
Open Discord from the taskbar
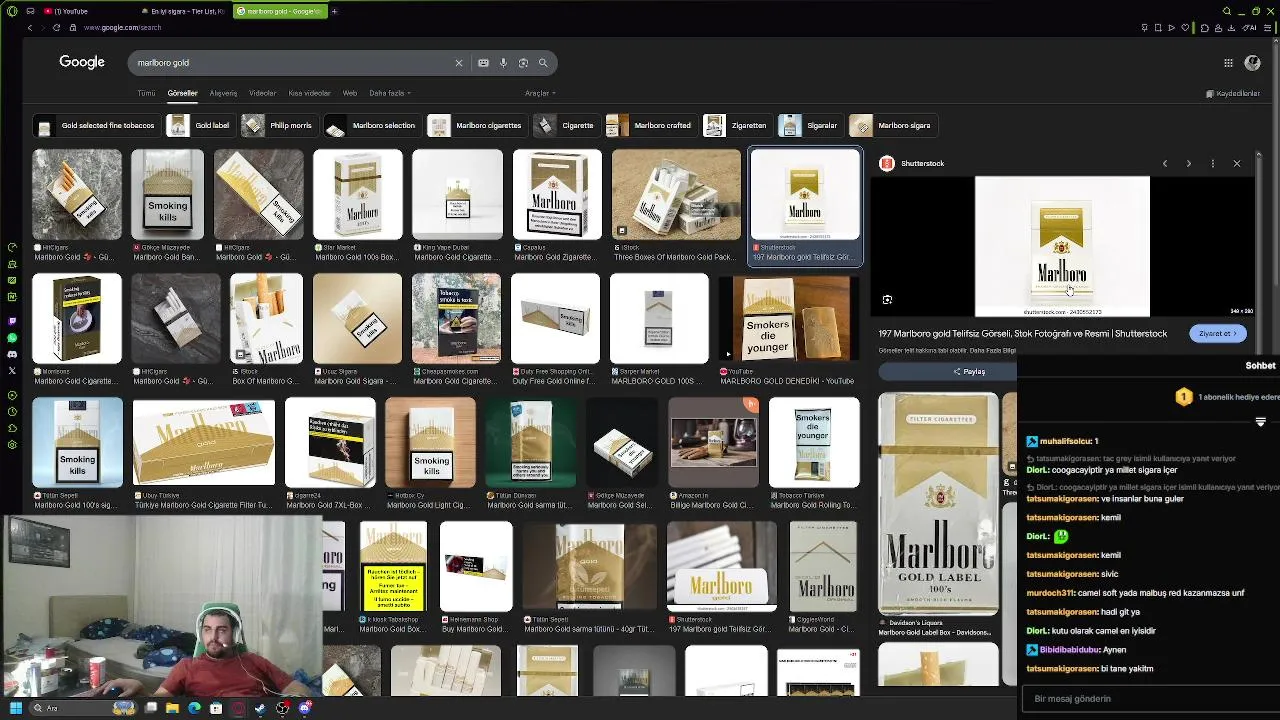[x=305, y=708]
